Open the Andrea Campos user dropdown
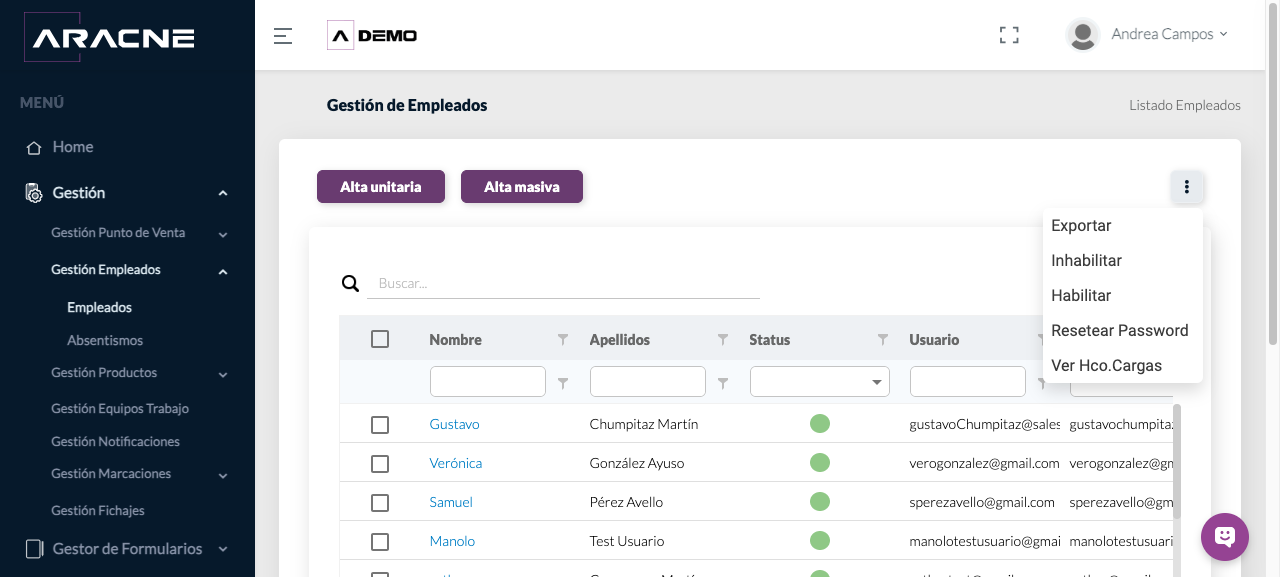1280x577 pixels. (1169, 34)
